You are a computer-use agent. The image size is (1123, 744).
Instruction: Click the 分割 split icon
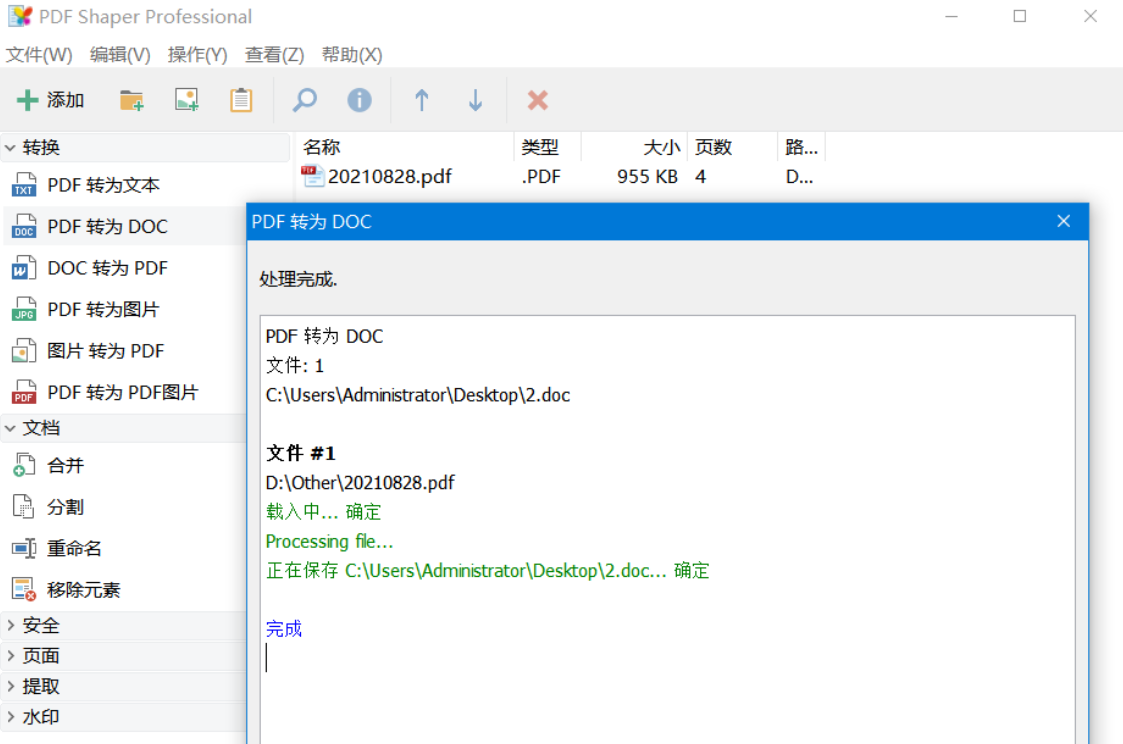[x=24, y=507]
